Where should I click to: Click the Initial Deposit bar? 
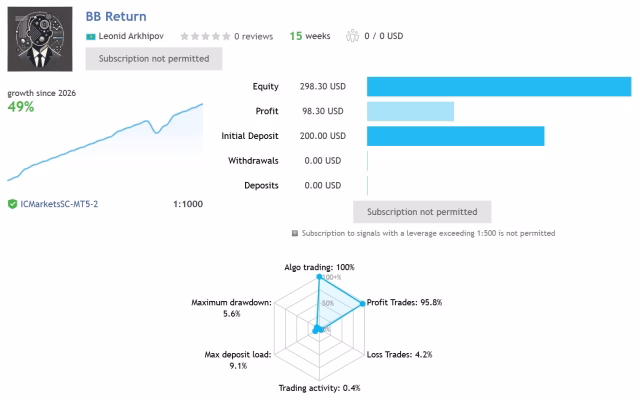click(456, 136)
